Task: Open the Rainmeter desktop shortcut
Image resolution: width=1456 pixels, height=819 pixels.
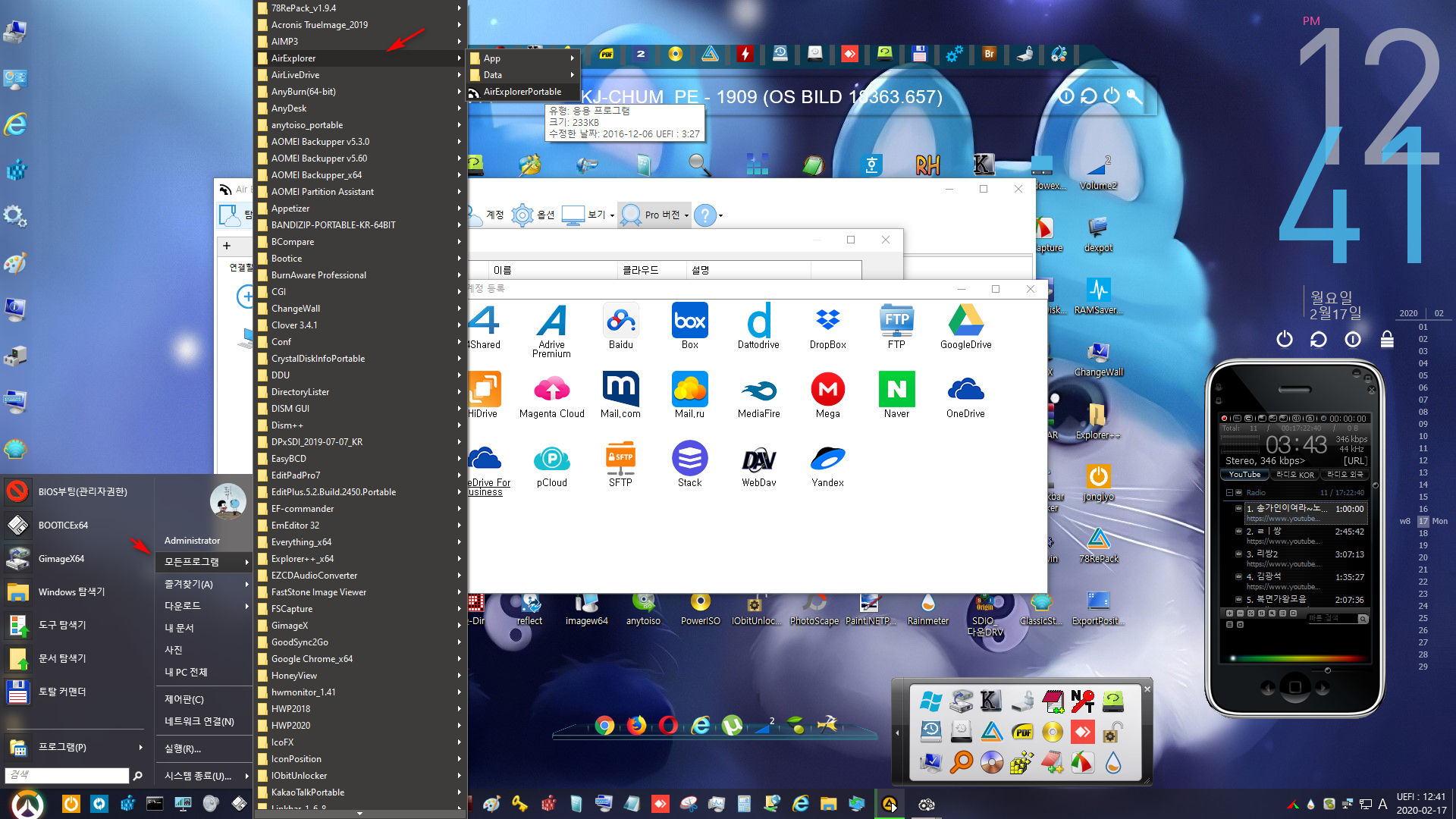Action: click(x=927, y=610)
